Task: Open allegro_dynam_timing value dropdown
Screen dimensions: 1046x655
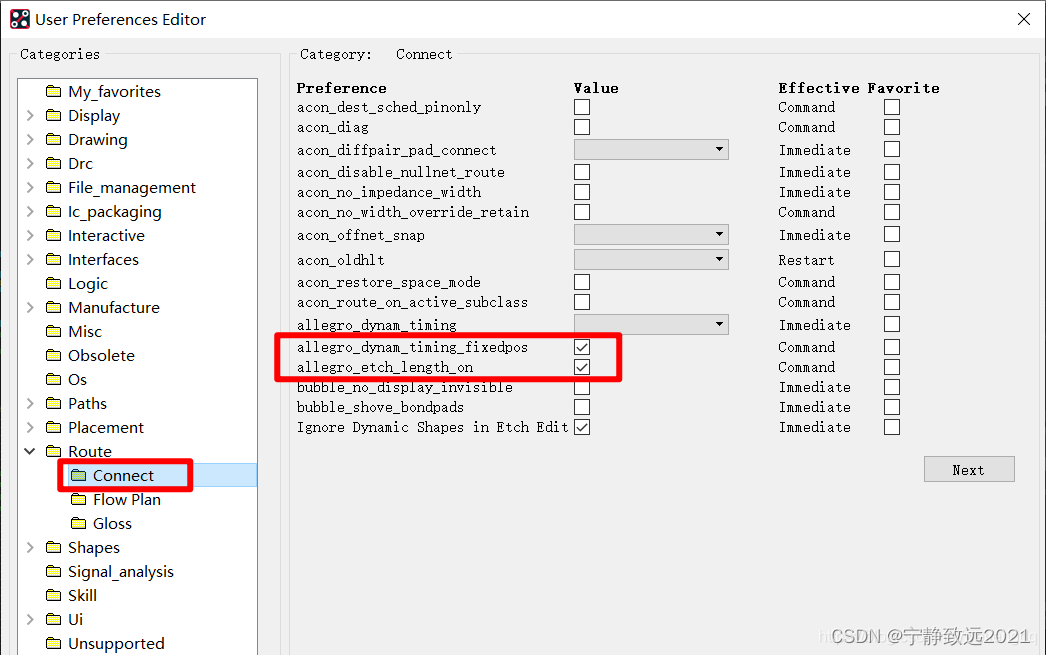Action: [x=651, y=324]
